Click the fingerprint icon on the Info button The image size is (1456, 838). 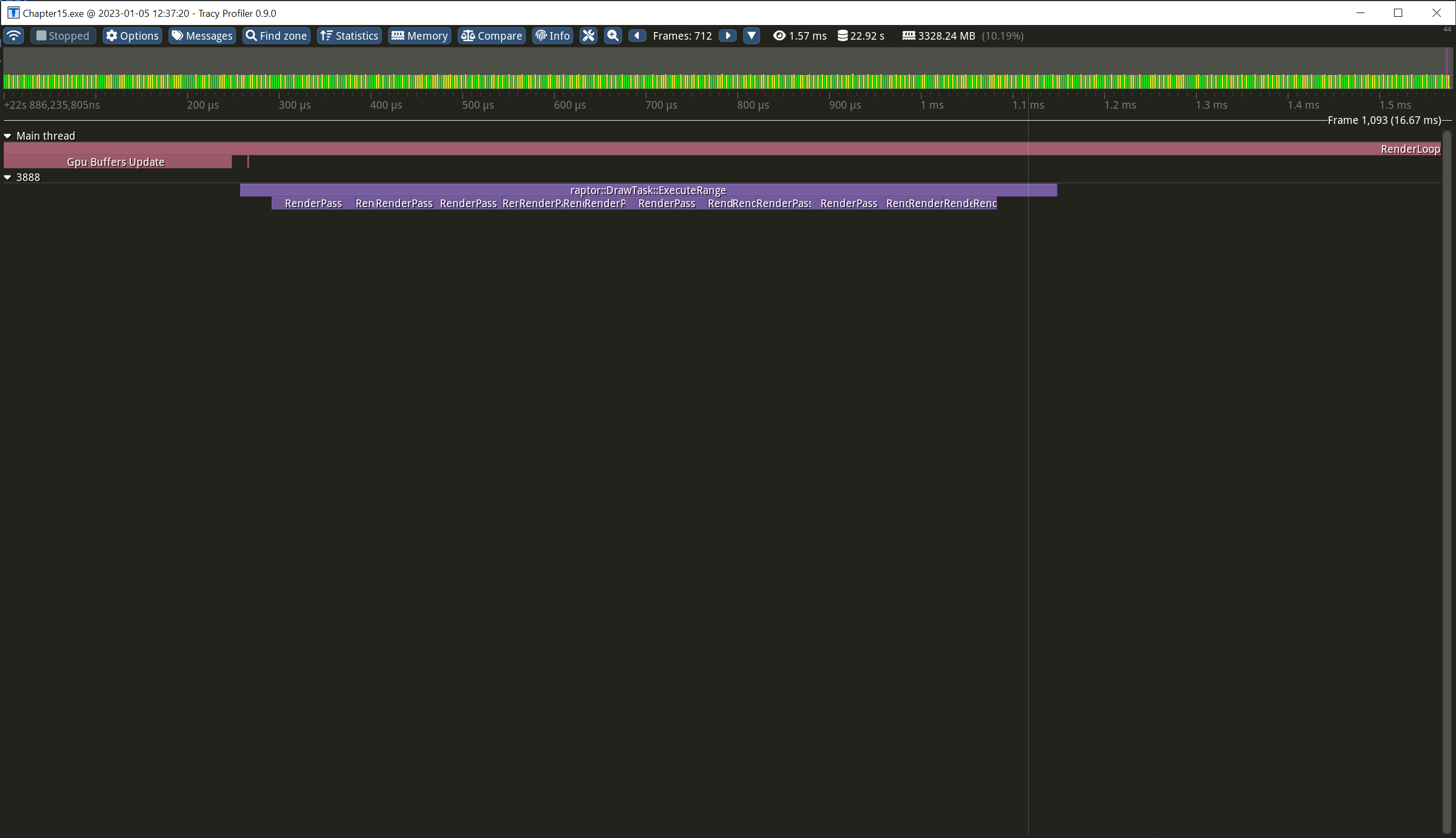(542, 36)
